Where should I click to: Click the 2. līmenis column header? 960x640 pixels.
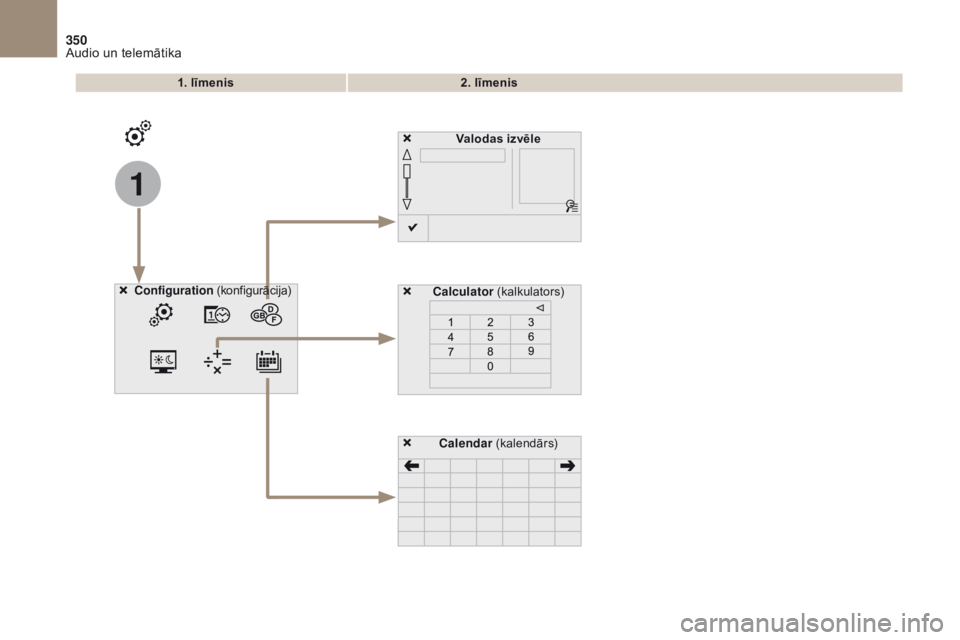(625, 83)
